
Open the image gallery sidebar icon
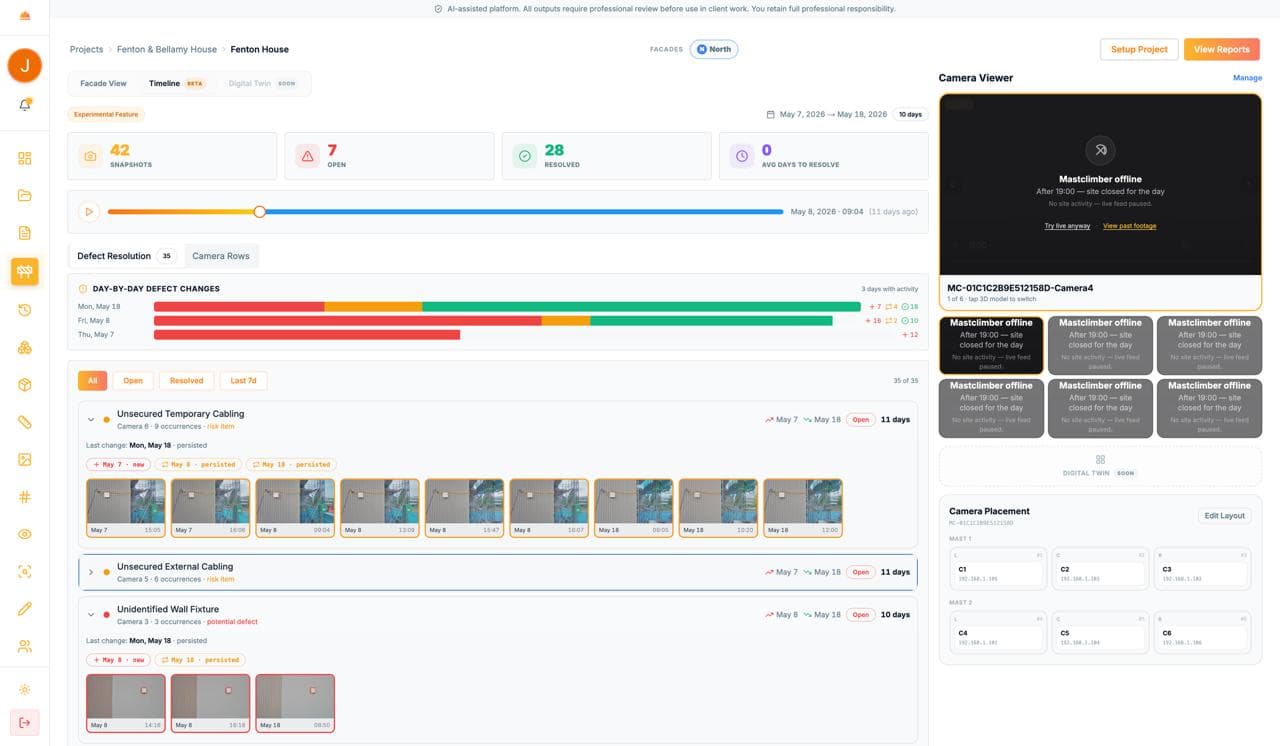(25, 460)
